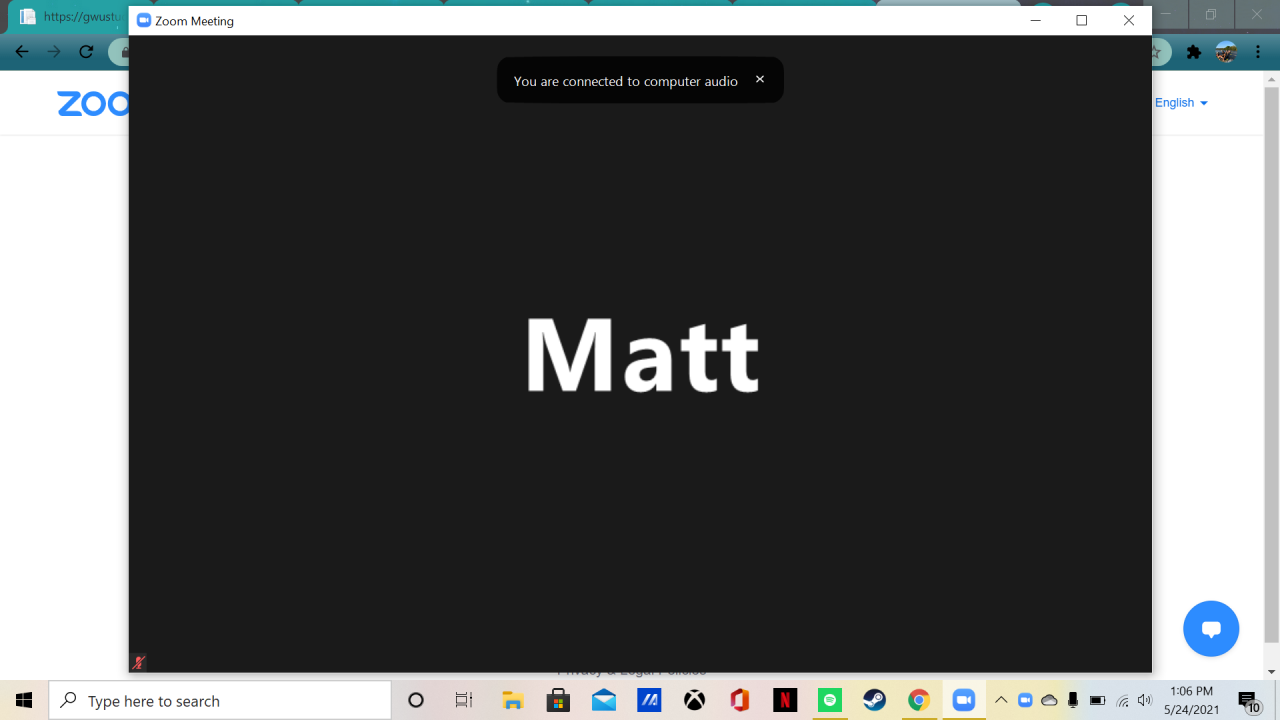Switch to Chrome via the taskbar icon
The width and height of the screenshot is (1280, 720).
click(x=919, y=700)
